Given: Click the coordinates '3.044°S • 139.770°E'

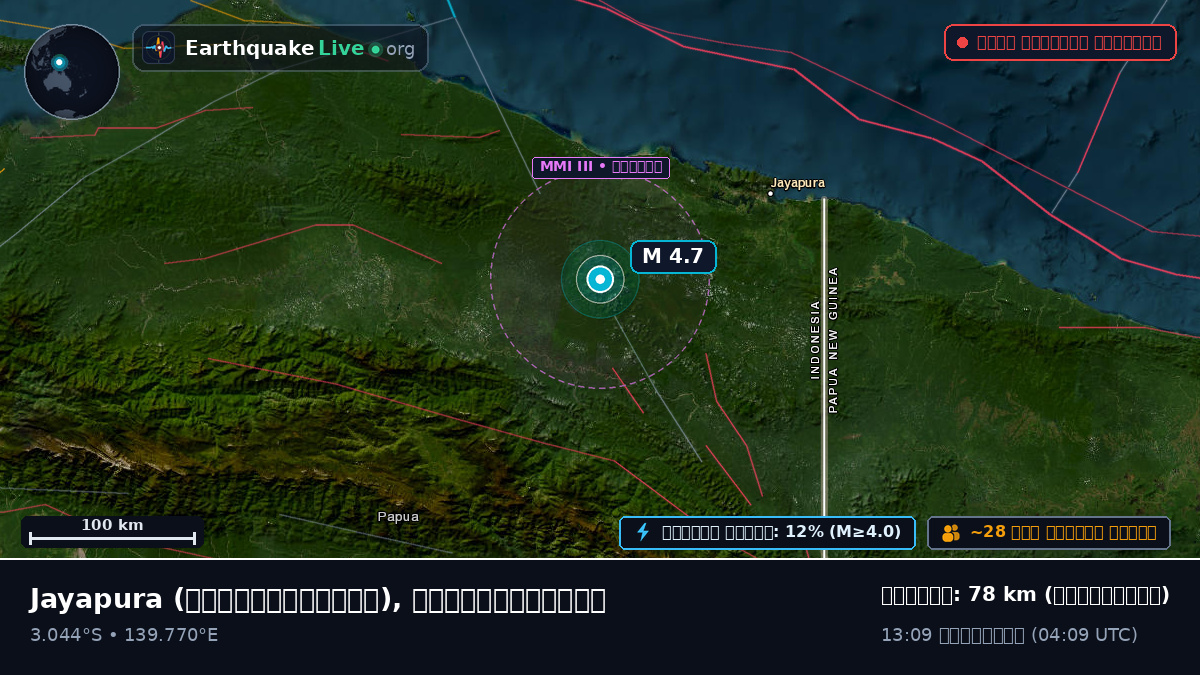Looking at the screenshot, I should tap(124, 635).
